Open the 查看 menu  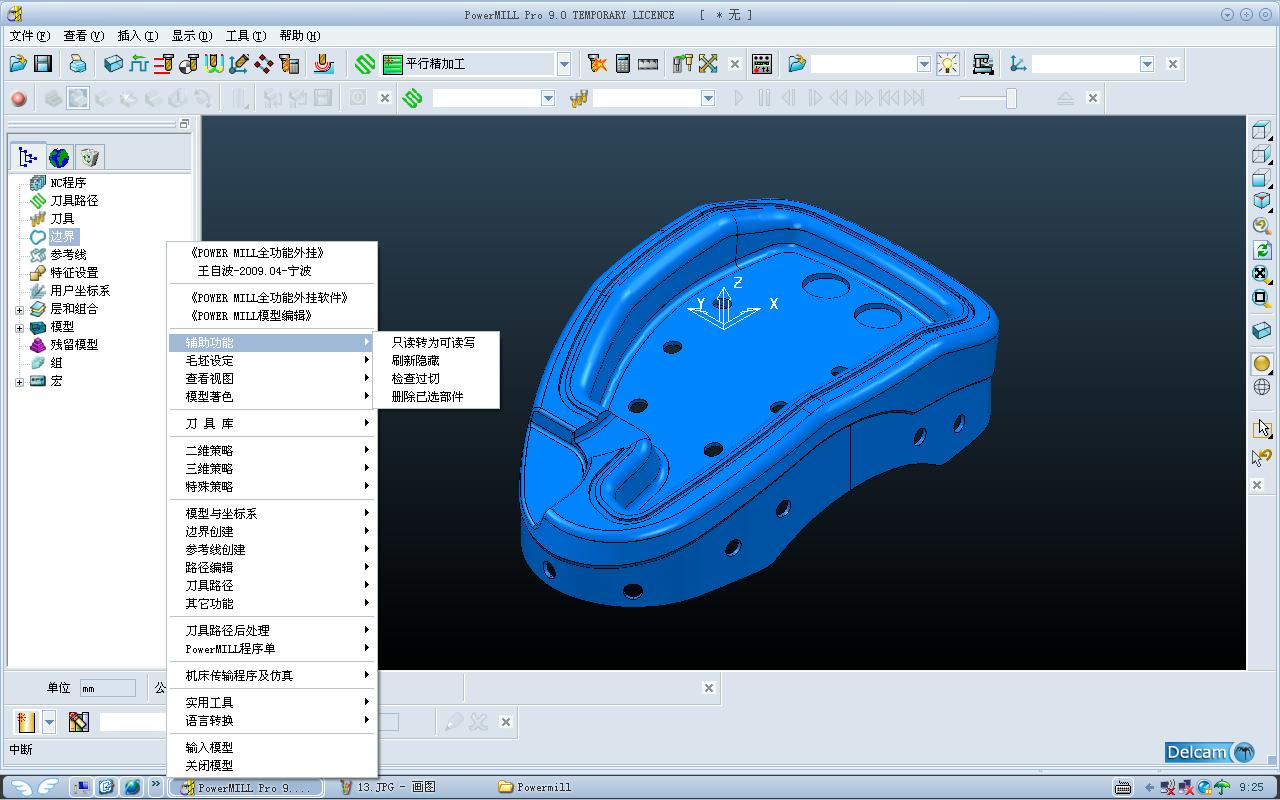[83, 36]
